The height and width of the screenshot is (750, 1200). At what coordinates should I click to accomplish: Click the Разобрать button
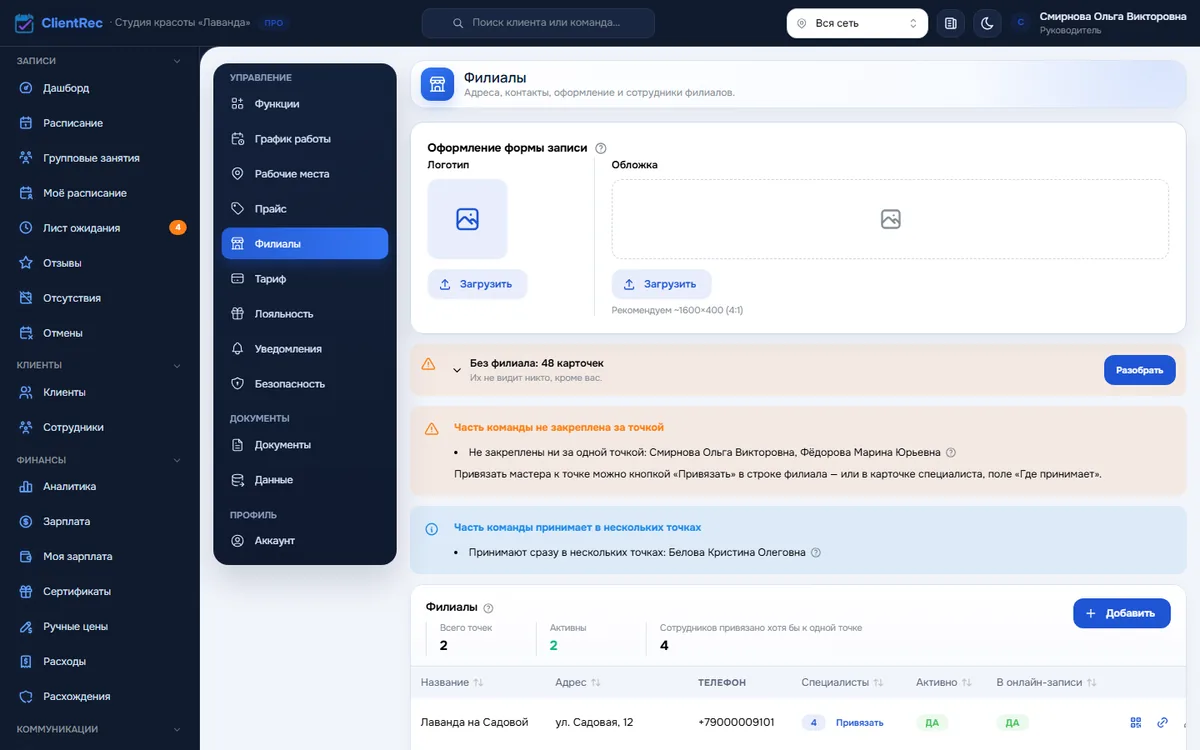point(1140,370)
